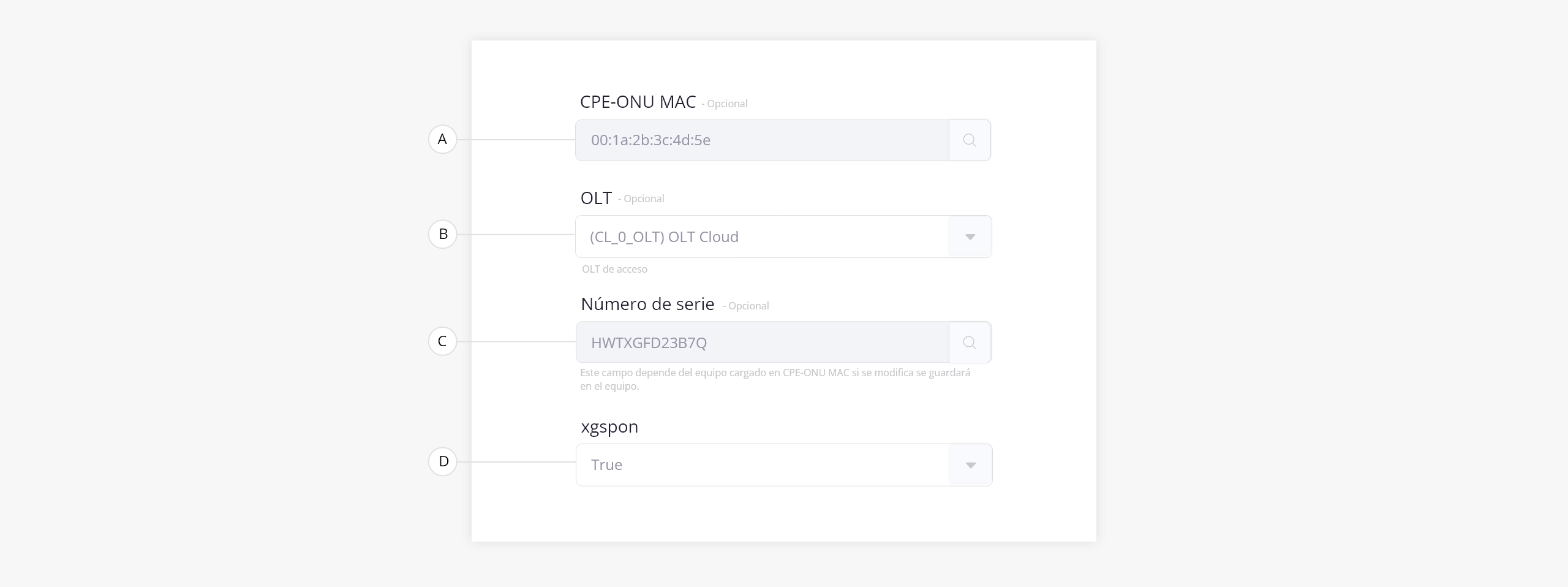Click the xgspon field label
The height and width of the screenshot is (587, 1568).
tap(609, 426)
